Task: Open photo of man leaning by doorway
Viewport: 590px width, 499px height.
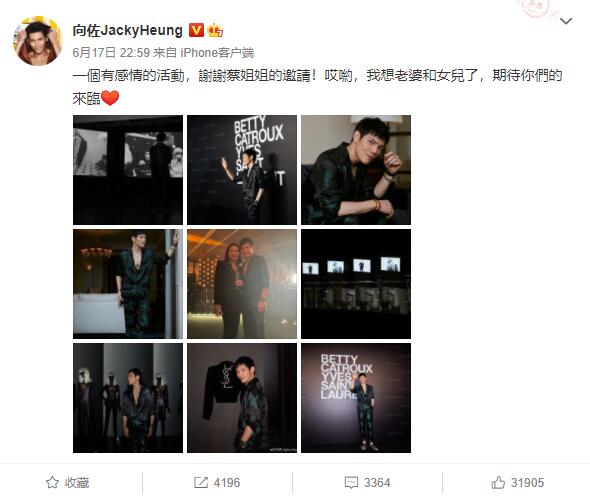Action: pyautogui.click(x=128, y=284)
